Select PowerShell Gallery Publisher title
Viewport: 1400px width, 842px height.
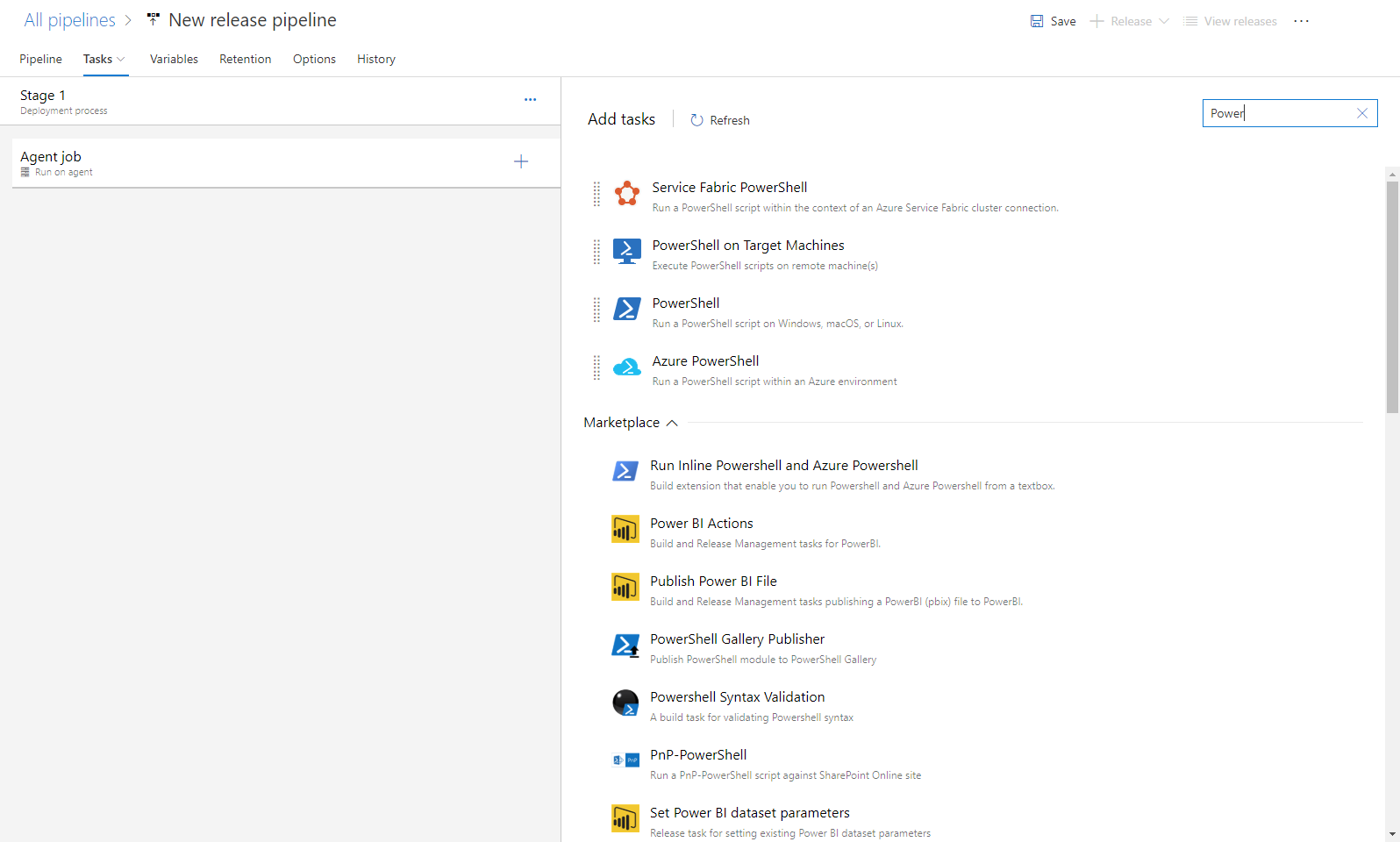tap(737, 639)
